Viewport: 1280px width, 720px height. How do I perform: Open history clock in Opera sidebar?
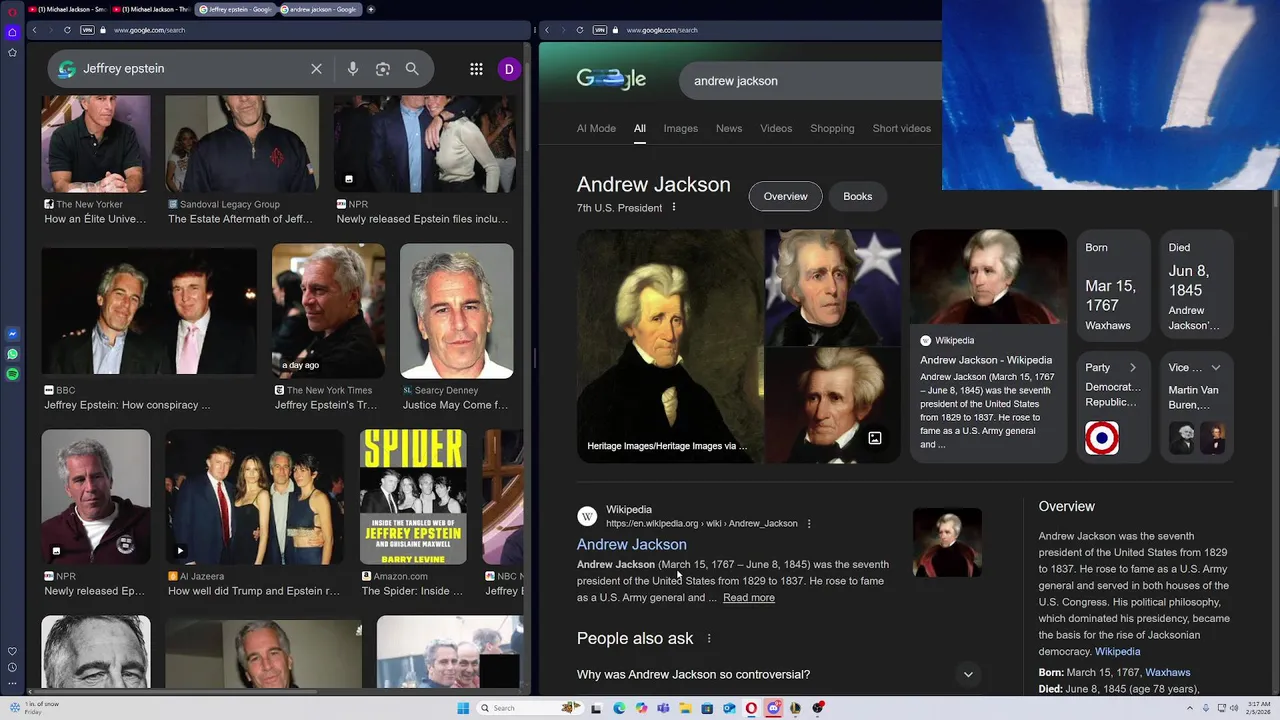click(x=12, y=667)
